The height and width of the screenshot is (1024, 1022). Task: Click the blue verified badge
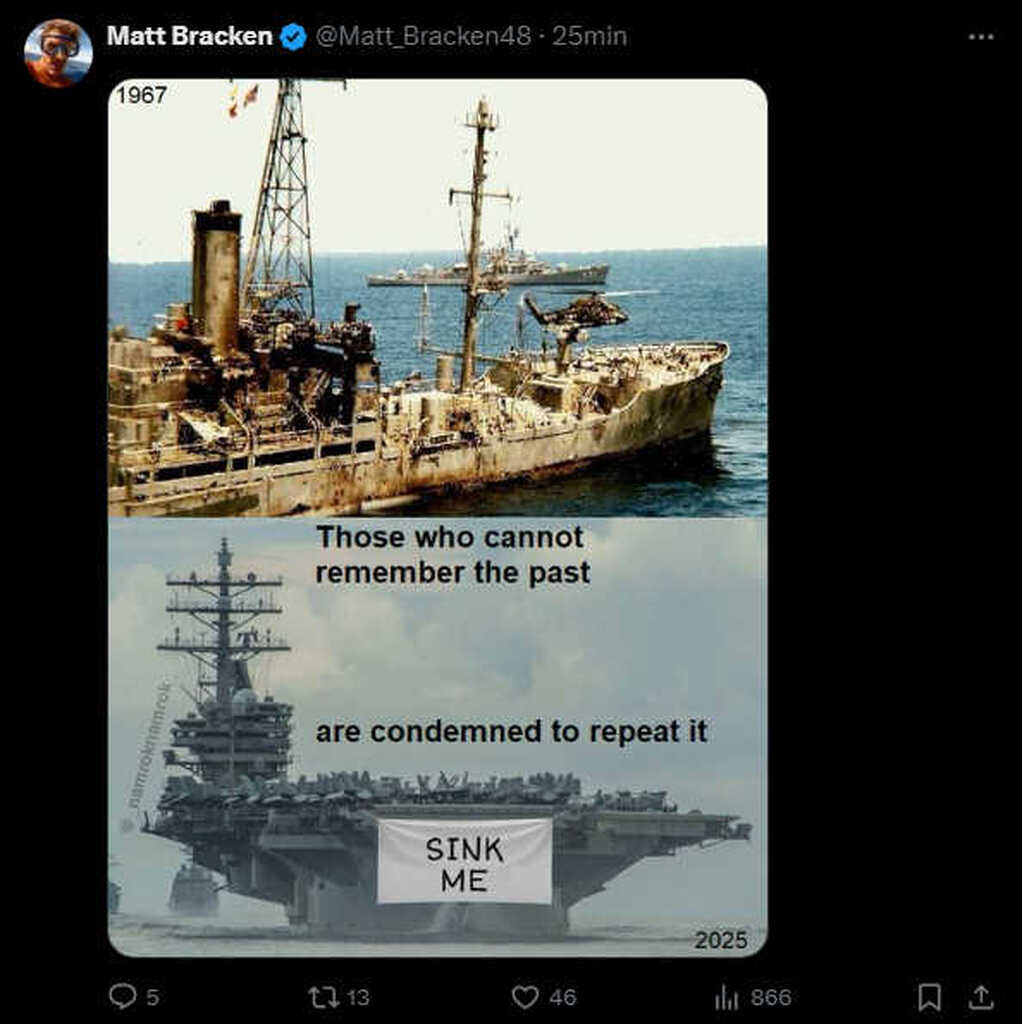tap(293, 37)
